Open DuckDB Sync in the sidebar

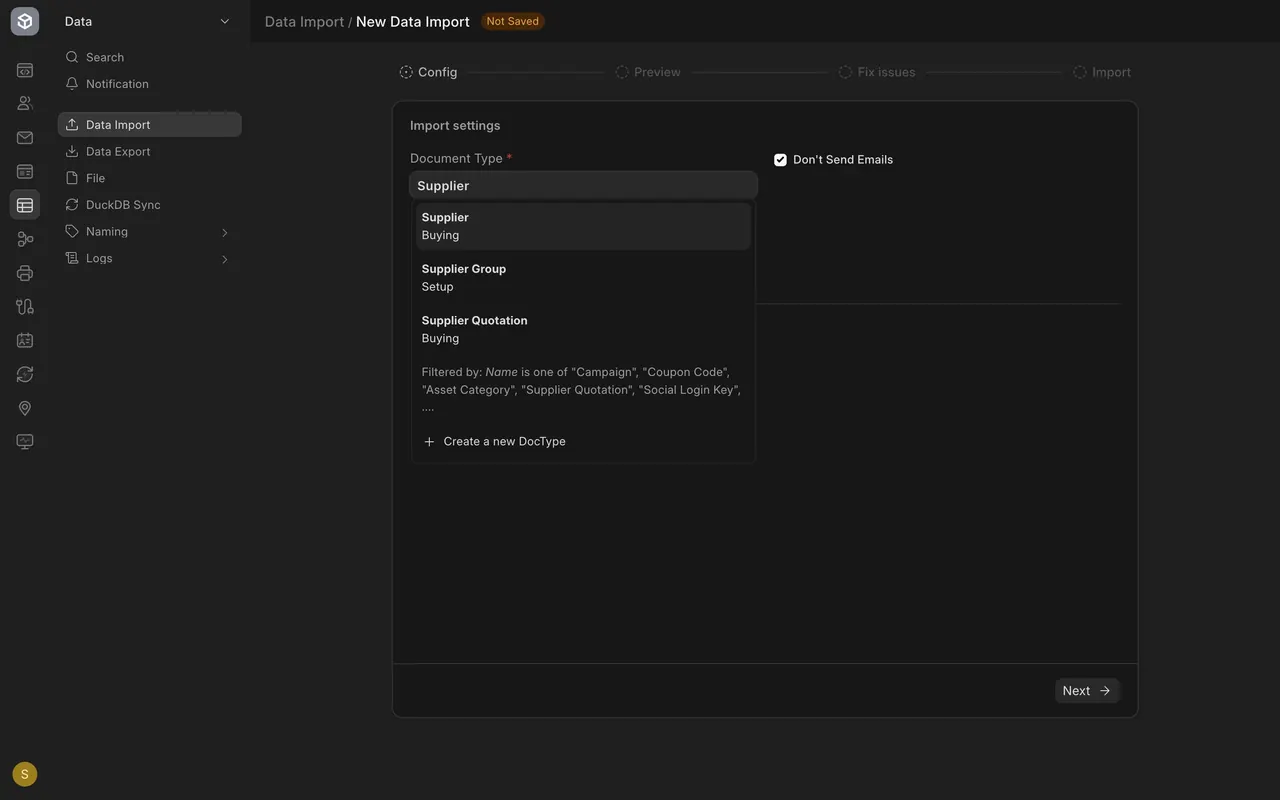pyautogui.click(x=150, y=205)
